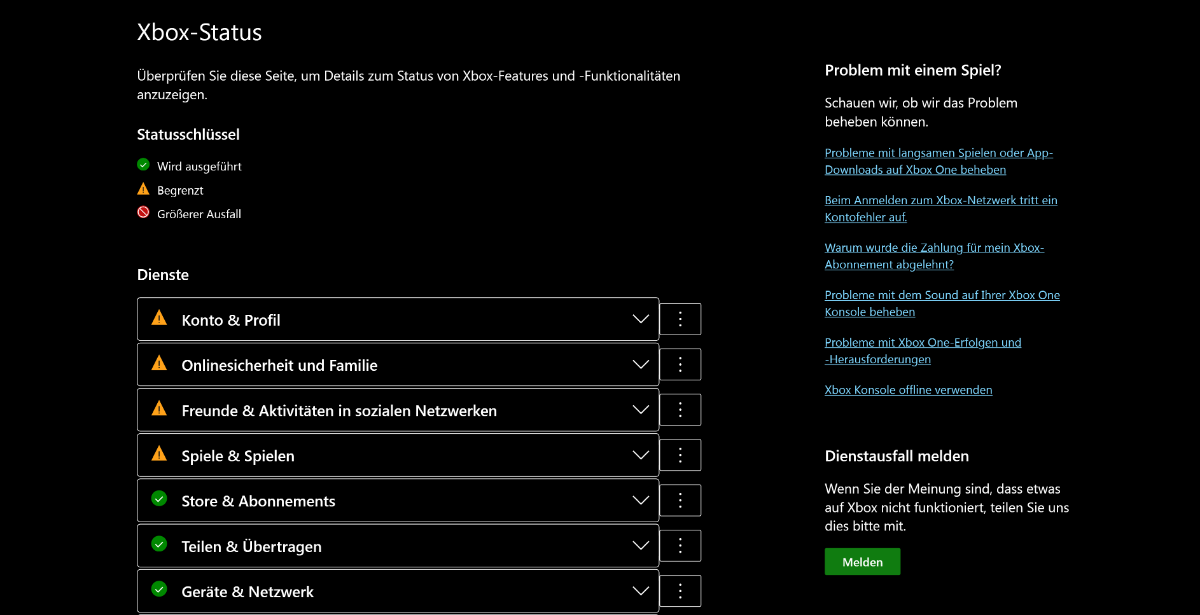This screenshot has height=615, width=1200.
Task: Click green check icon beside Teilen & Übertragen
Action: pos(159,544)
